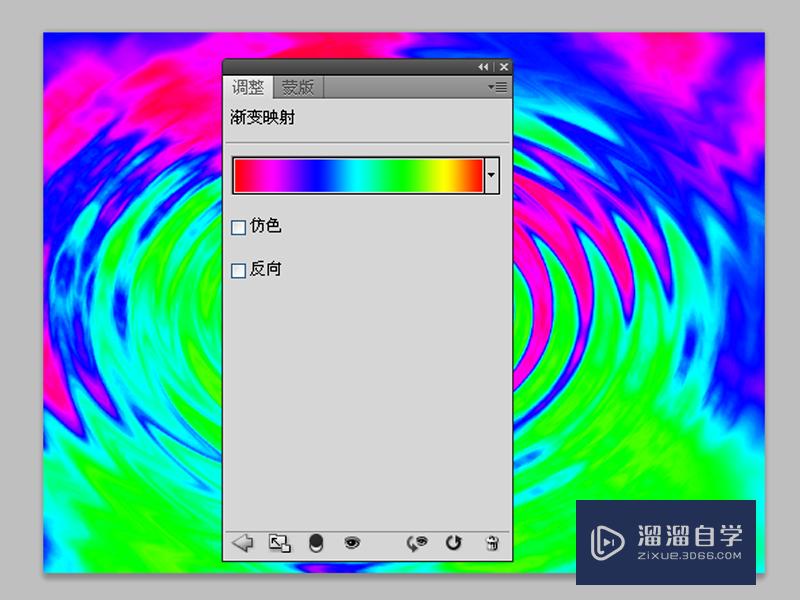
Task: Click the 渐变映射 heading text
Action: [262, 117]
